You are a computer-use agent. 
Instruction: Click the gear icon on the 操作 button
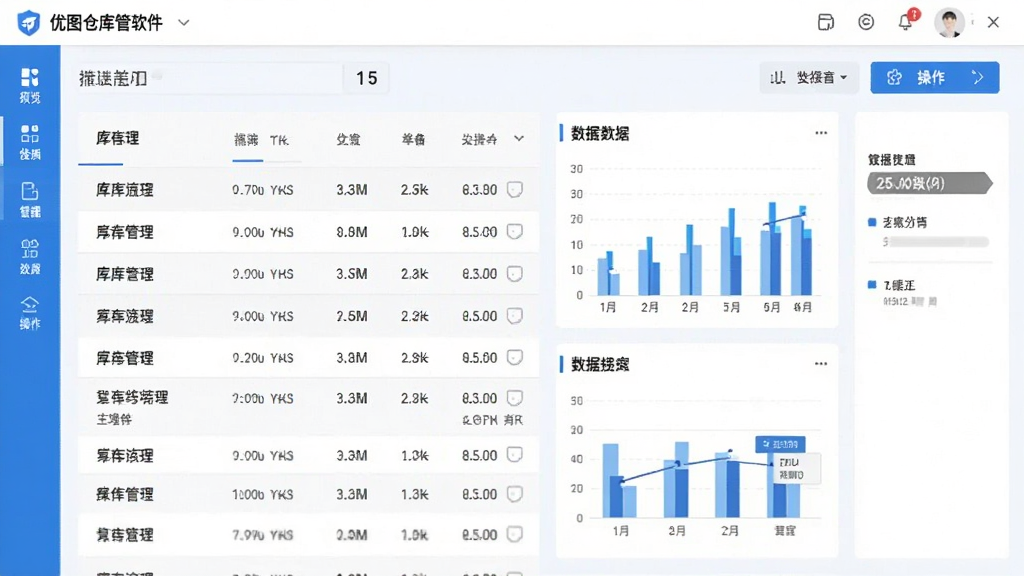click(894, 78)
